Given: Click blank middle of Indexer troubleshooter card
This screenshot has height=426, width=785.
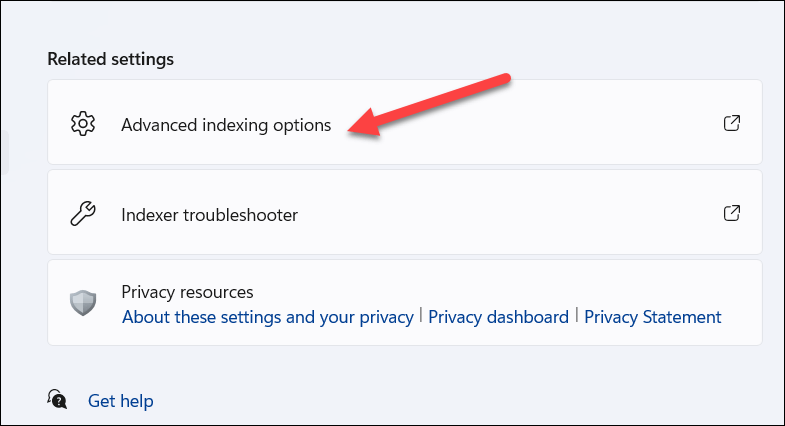Looking at the screenshot, I should pyautogui.click(x=500, y=214).
